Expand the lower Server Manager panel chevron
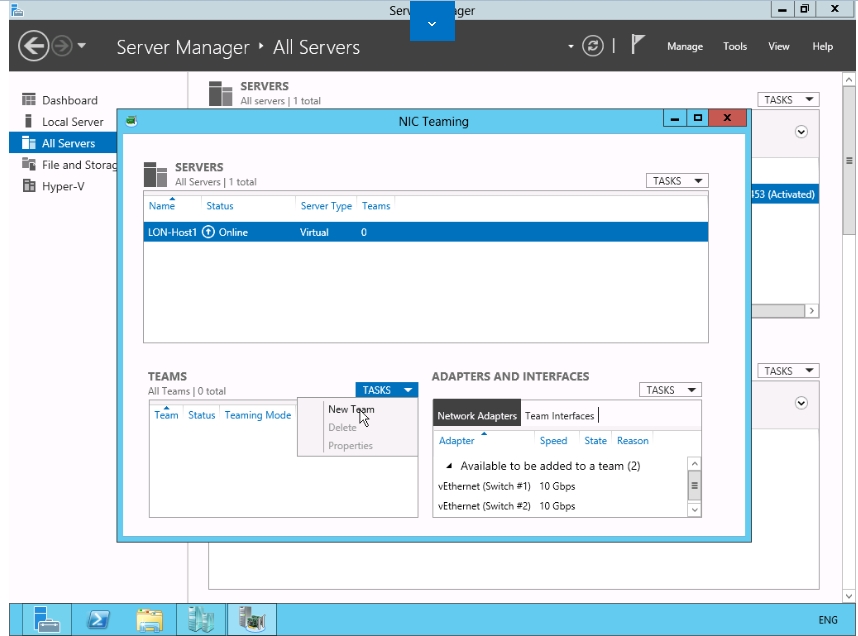Screen dimensions: 858x636 click(x=801, y=403)
